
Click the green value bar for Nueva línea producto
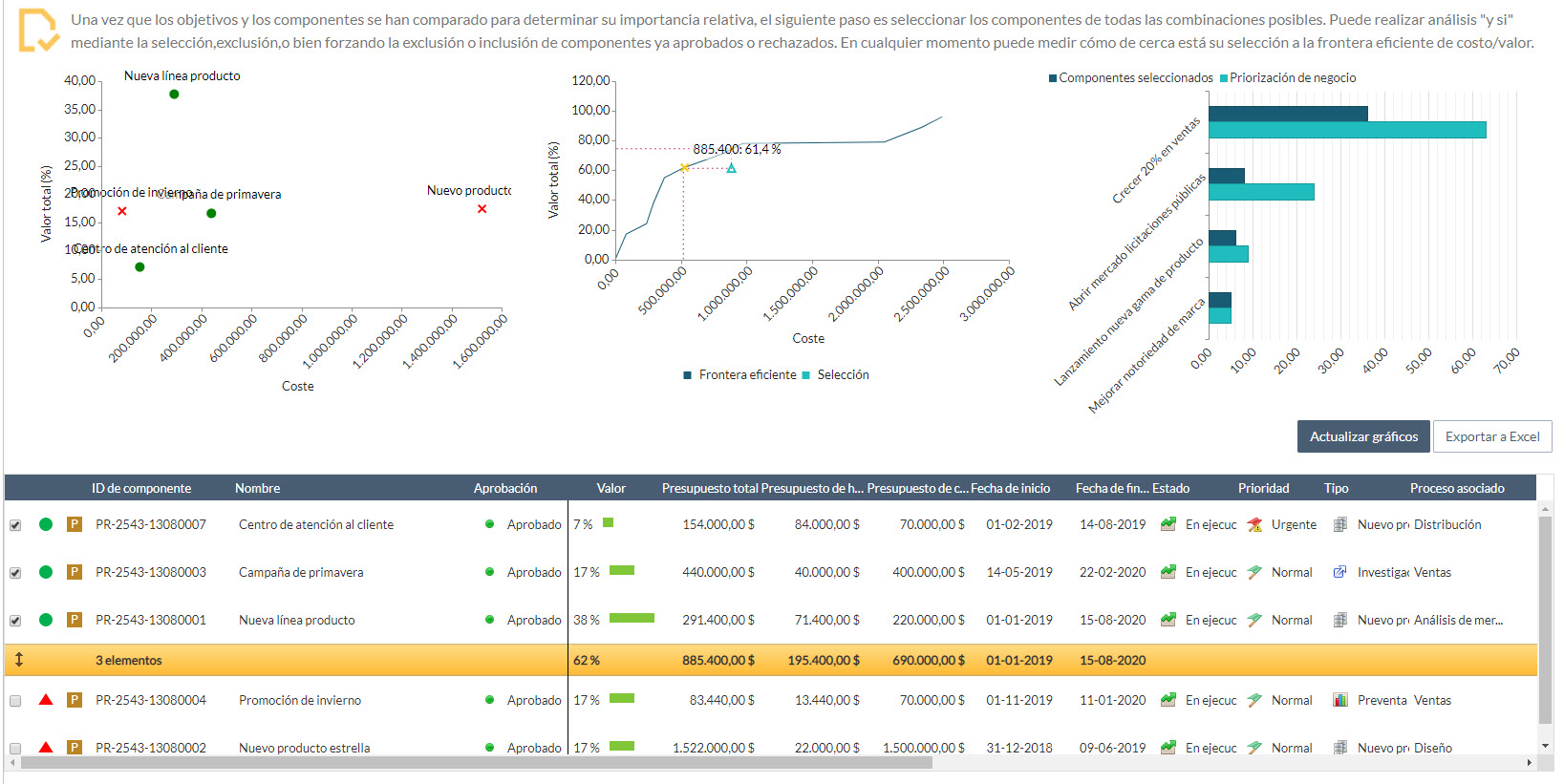click(x=632, y=619)
